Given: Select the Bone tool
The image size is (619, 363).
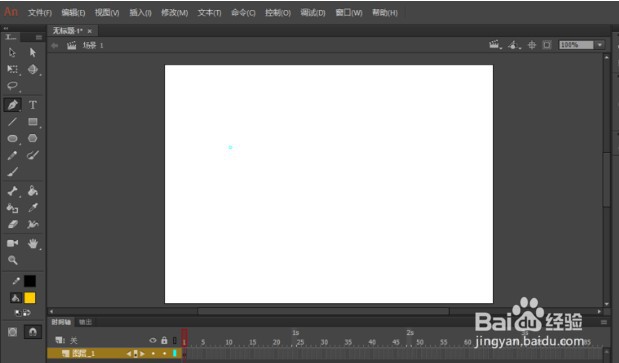Looking at the screenshot, I should pyautogui.click(x=12, y=191).
